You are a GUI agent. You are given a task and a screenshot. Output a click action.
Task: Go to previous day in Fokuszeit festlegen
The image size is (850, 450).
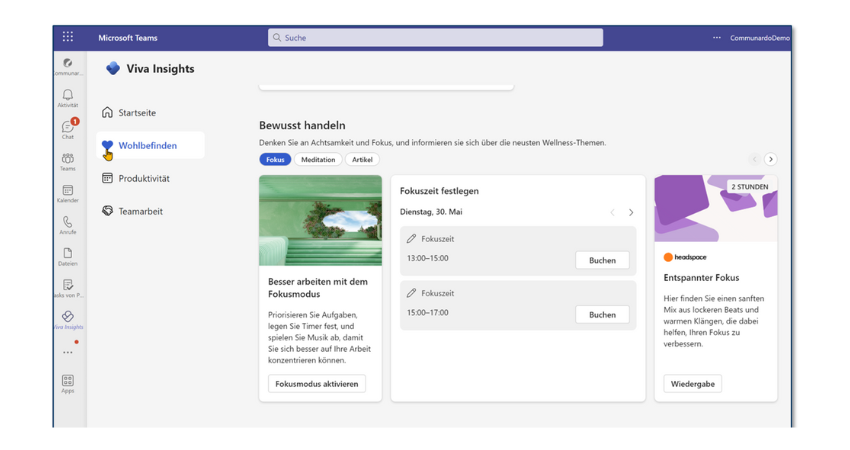pyautogui.click(x=613, y=213)
